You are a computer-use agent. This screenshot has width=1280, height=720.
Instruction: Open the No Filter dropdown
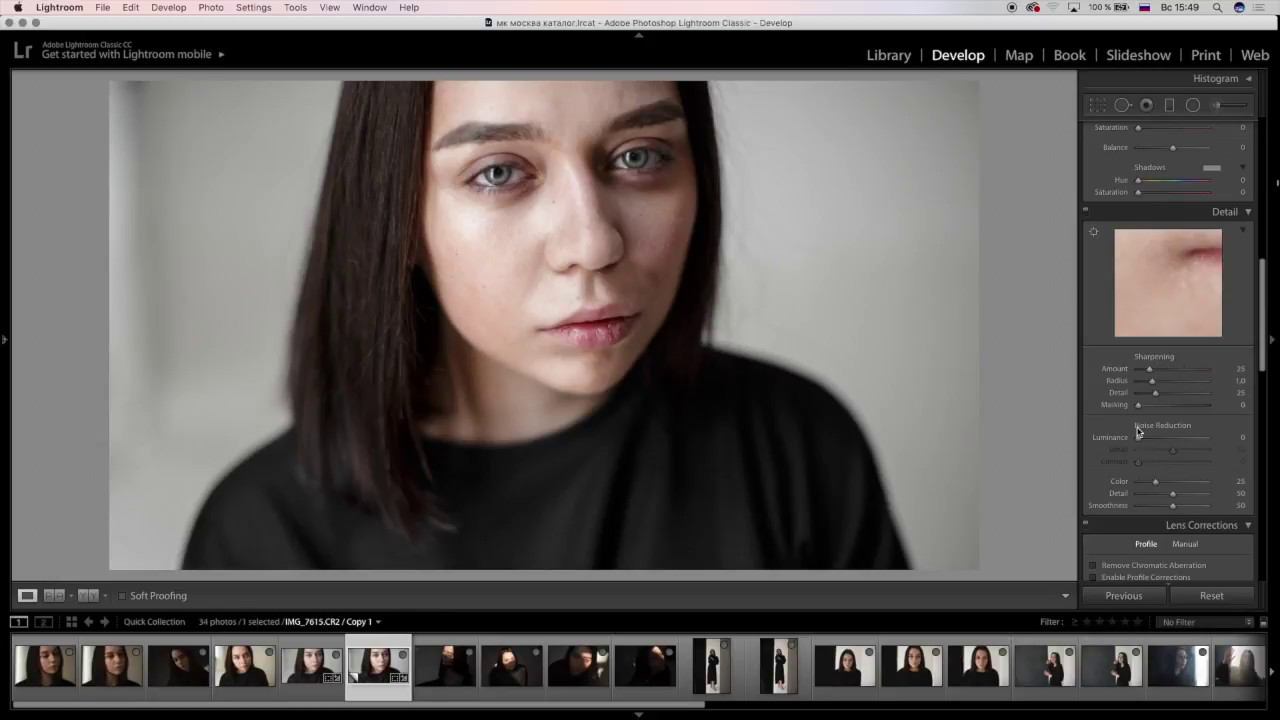pos(1206,622)
